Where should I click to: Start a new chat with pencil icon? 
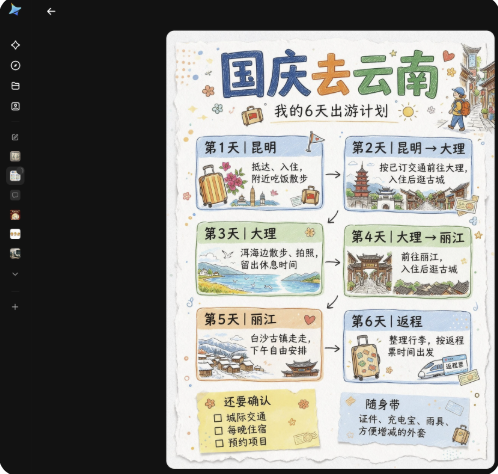(x=15, y=137)
